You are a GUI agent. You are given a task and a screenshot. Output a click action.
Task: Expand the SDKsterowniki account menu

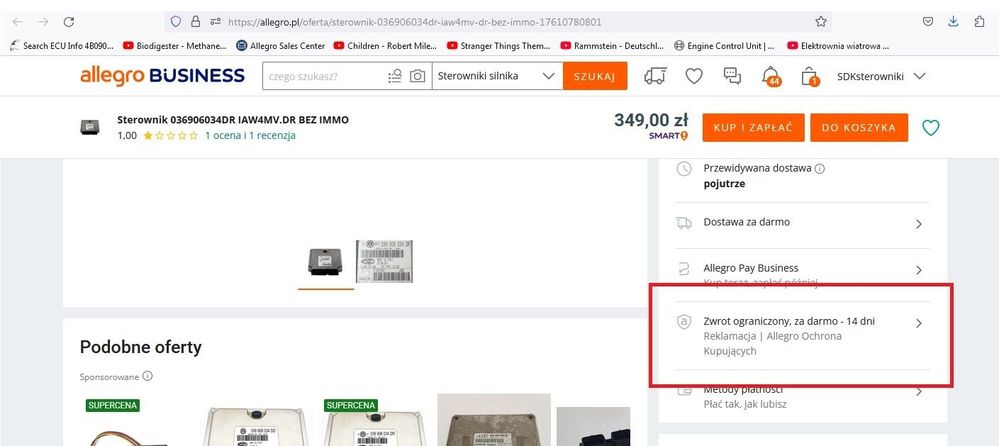point(880,76)
